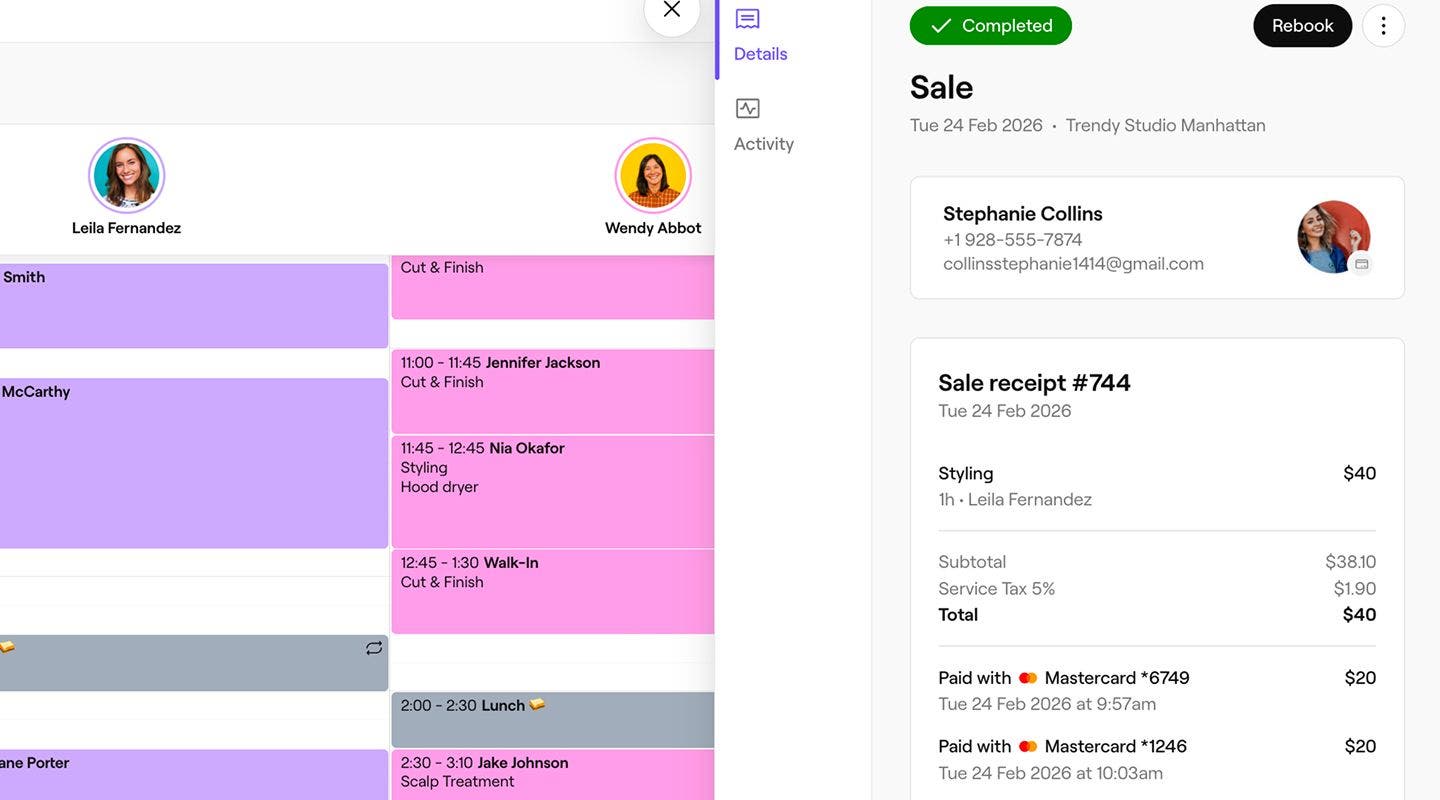Click the Mastercard *6749 payment logo
Screen dimensions: 1440x800
(1028, 678)
